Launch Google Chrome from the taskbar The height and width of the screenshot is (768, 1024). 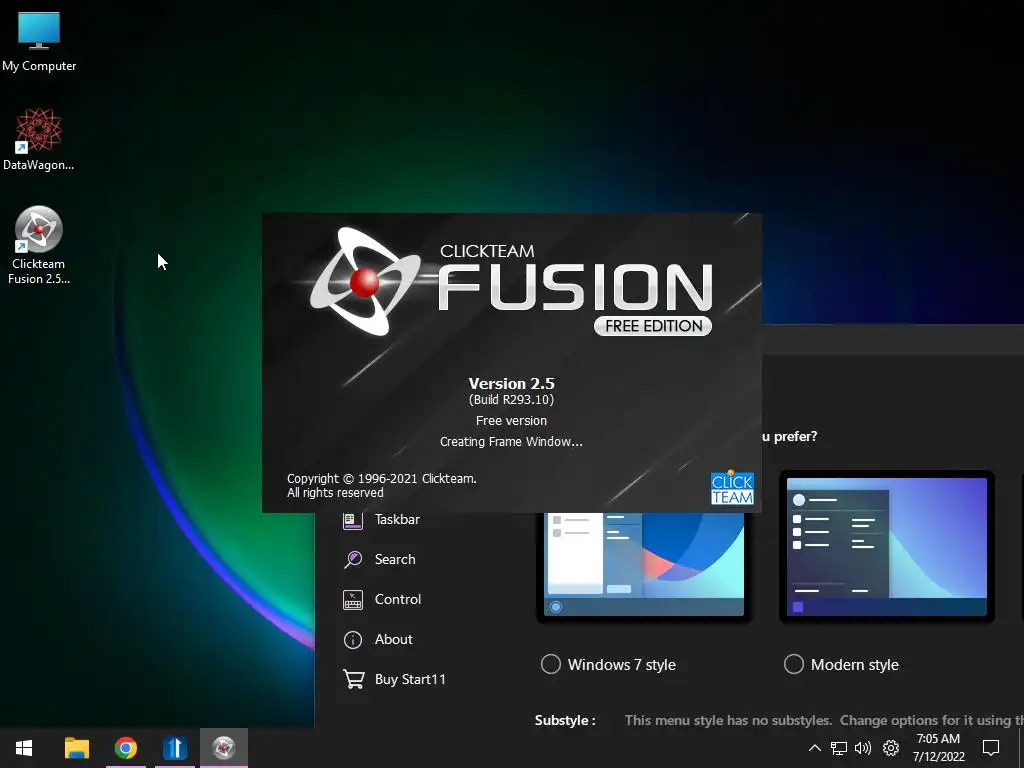point(125,748)
